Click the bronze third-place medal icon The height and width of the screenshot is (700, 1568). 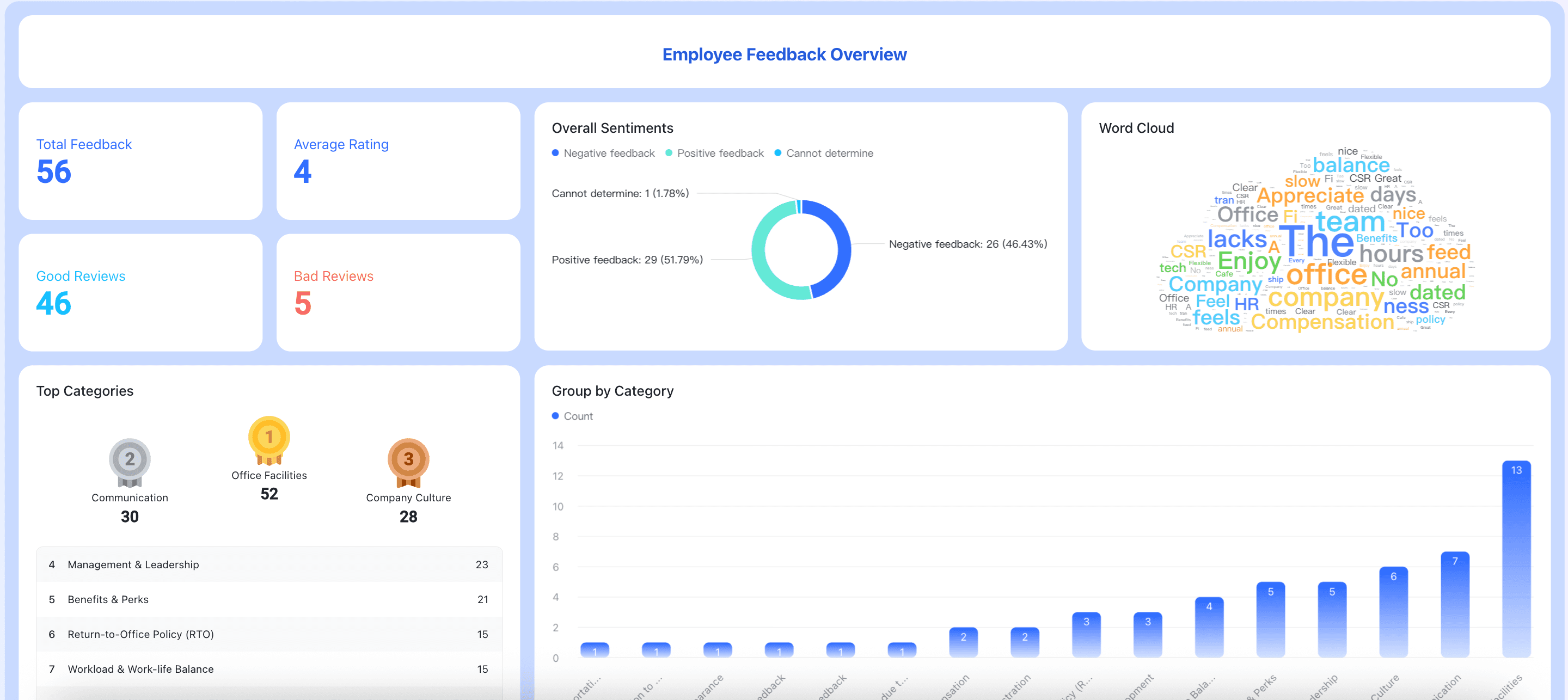[x=408, y=462]
